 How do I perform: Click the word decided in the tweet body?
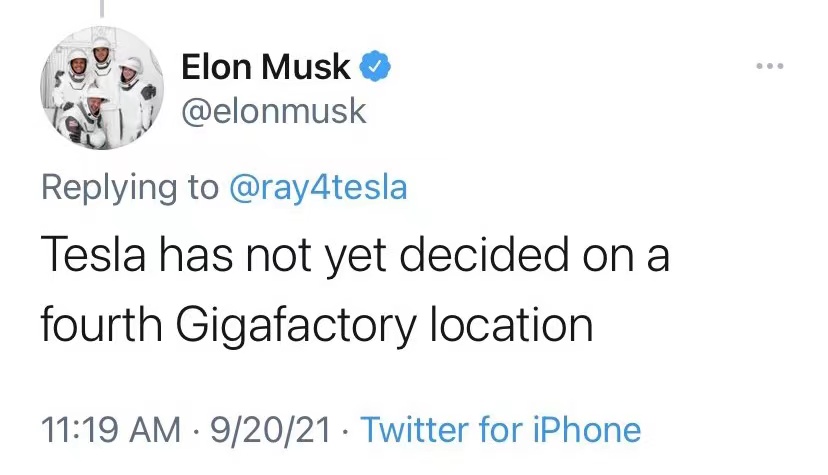point(484,253)
